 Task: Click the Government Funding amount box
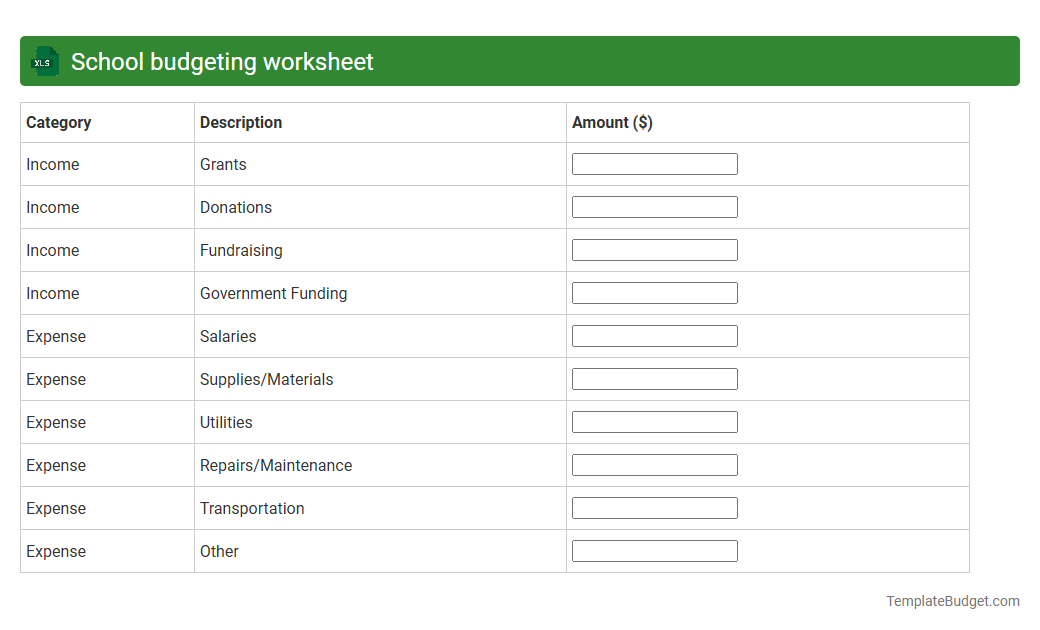coord(654,292)
